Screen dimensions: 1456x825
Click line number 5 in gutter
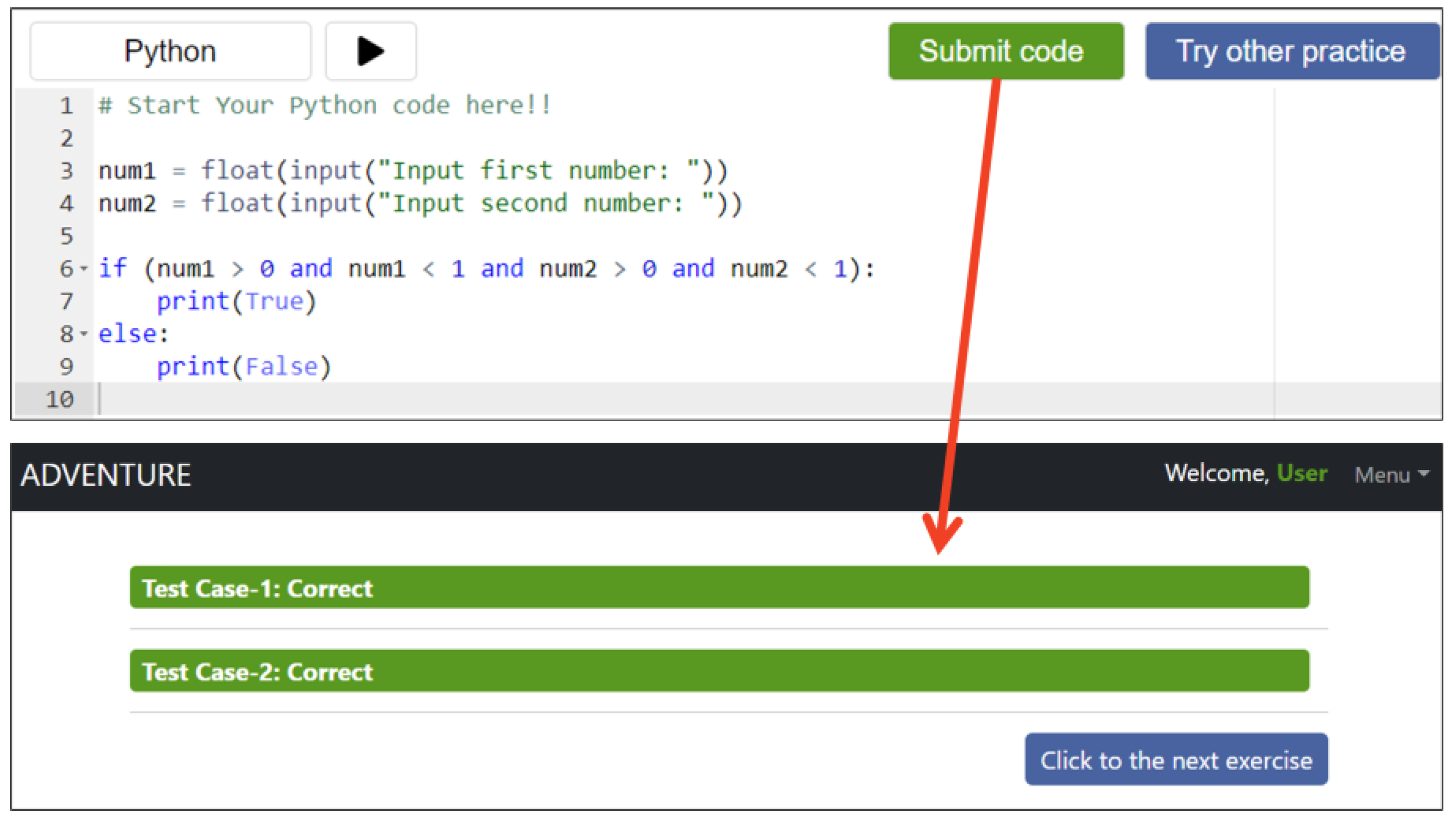pyautogui.click(x=66, y=236)
